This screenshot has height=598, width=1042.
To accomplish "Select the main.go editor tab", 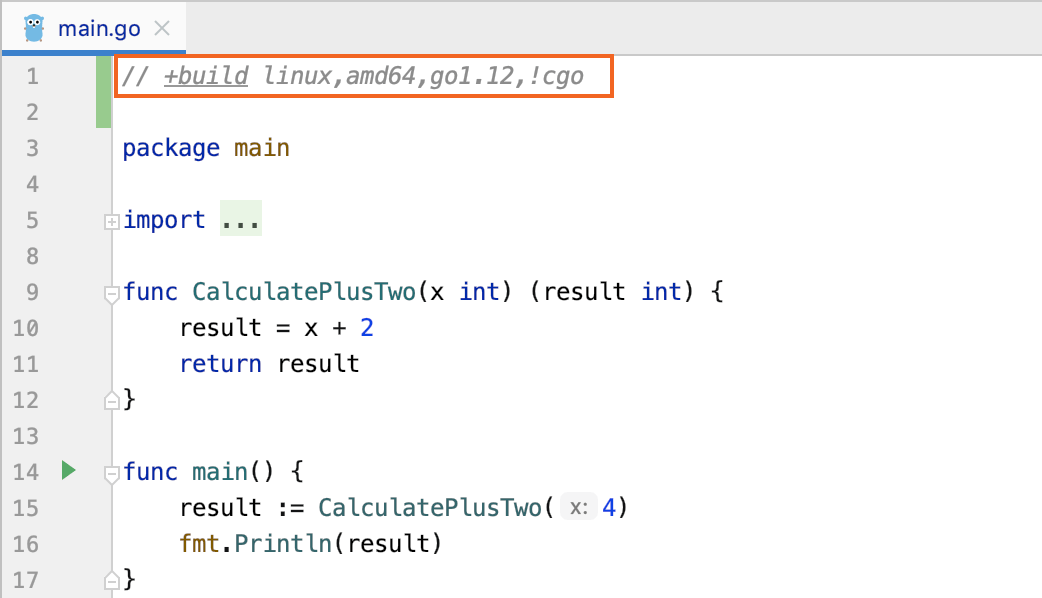I will [x=94, y=29].
